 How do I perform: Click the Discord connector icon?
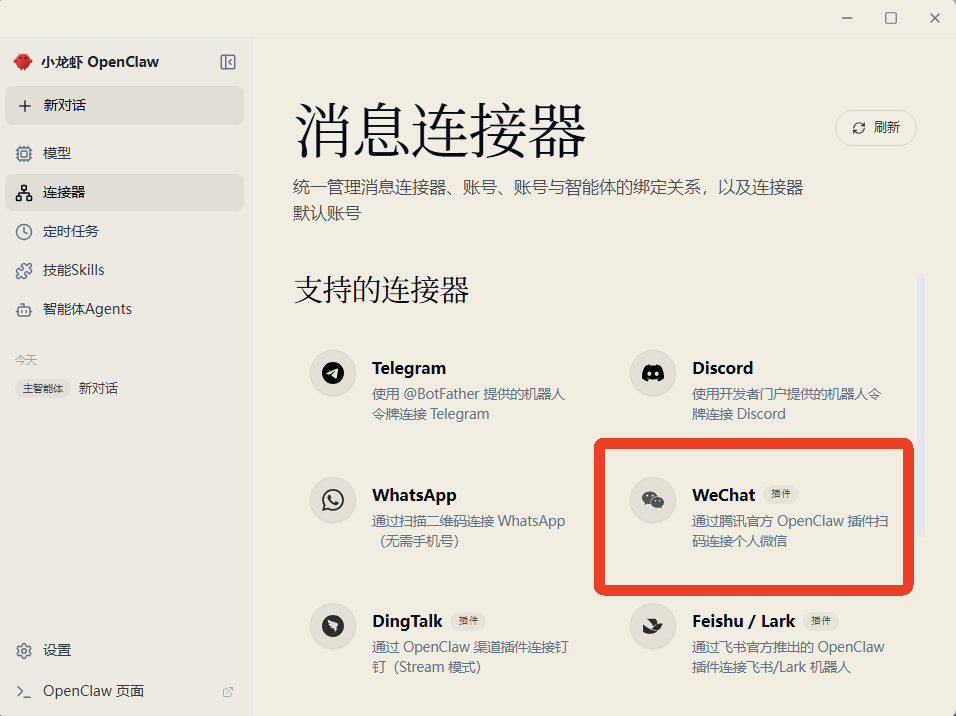(653, 373)
